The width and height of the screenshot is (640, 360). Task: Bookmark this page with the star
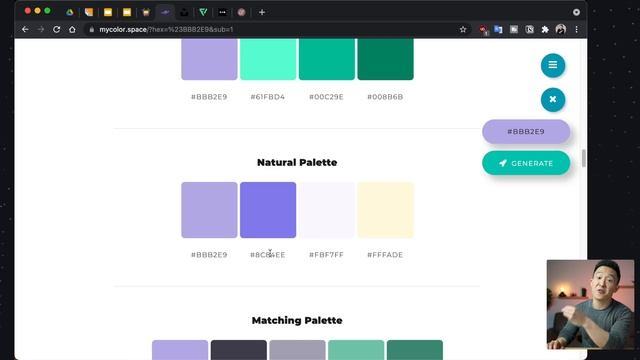click(x=463, y=29)
